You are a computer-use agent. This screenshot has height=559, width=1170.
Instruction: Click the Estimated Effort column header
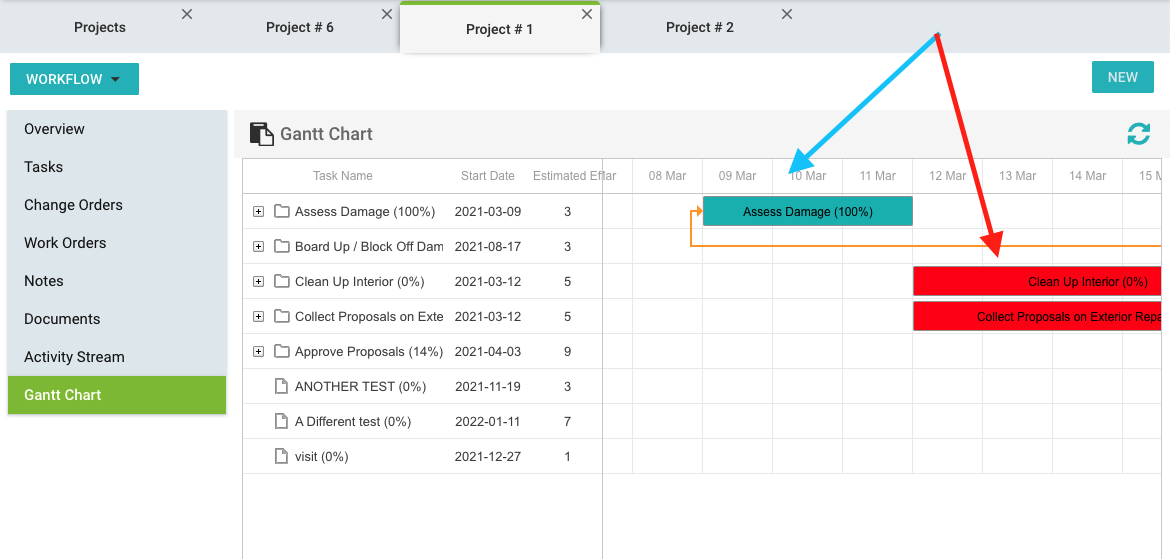(x=567, y=176)
